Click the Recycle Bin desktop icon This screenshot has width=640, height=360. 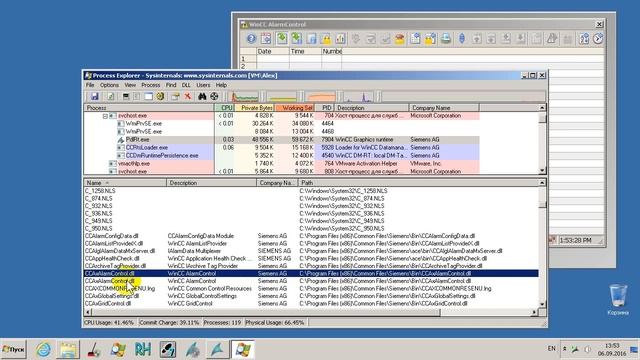pos(618,300)
